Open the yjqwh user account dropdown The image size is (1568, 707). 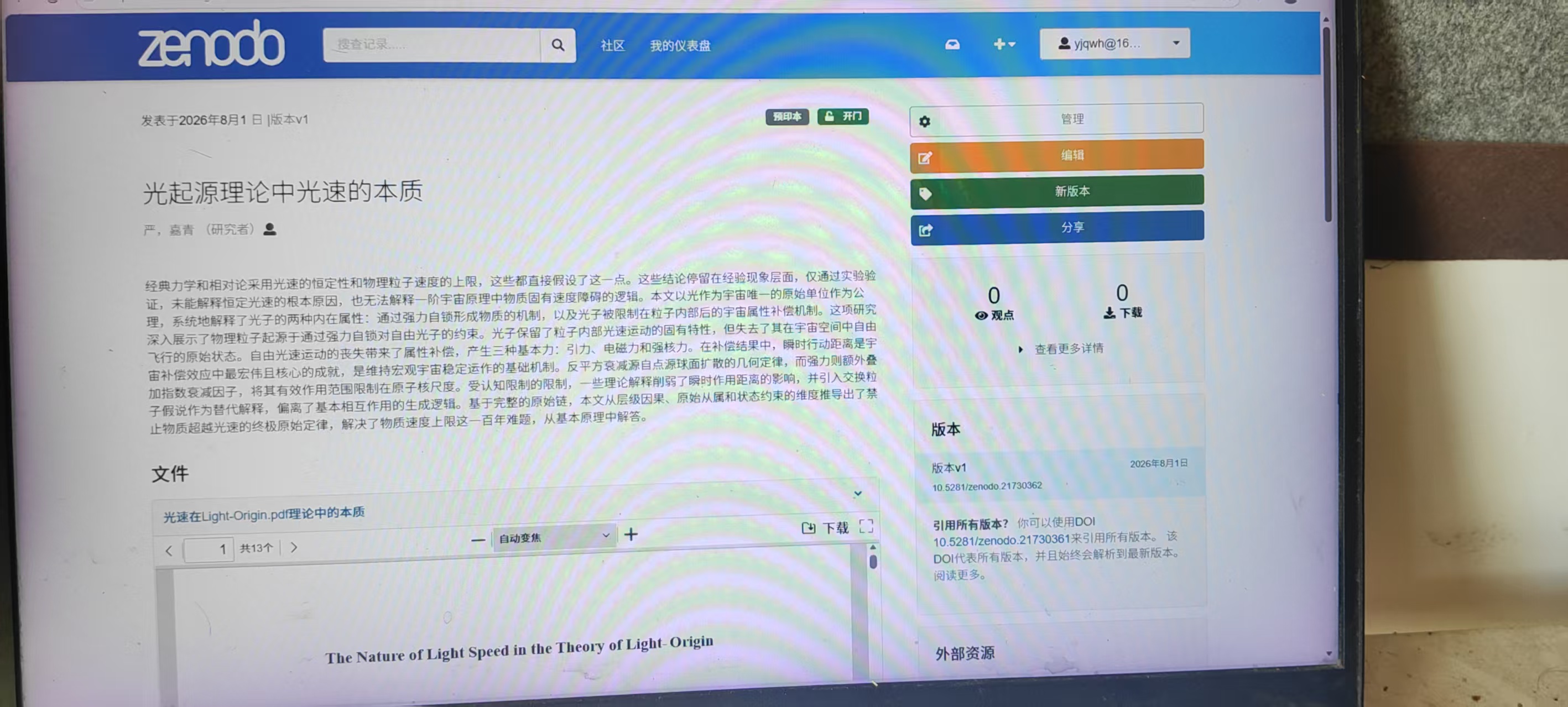coord(1114,43)
